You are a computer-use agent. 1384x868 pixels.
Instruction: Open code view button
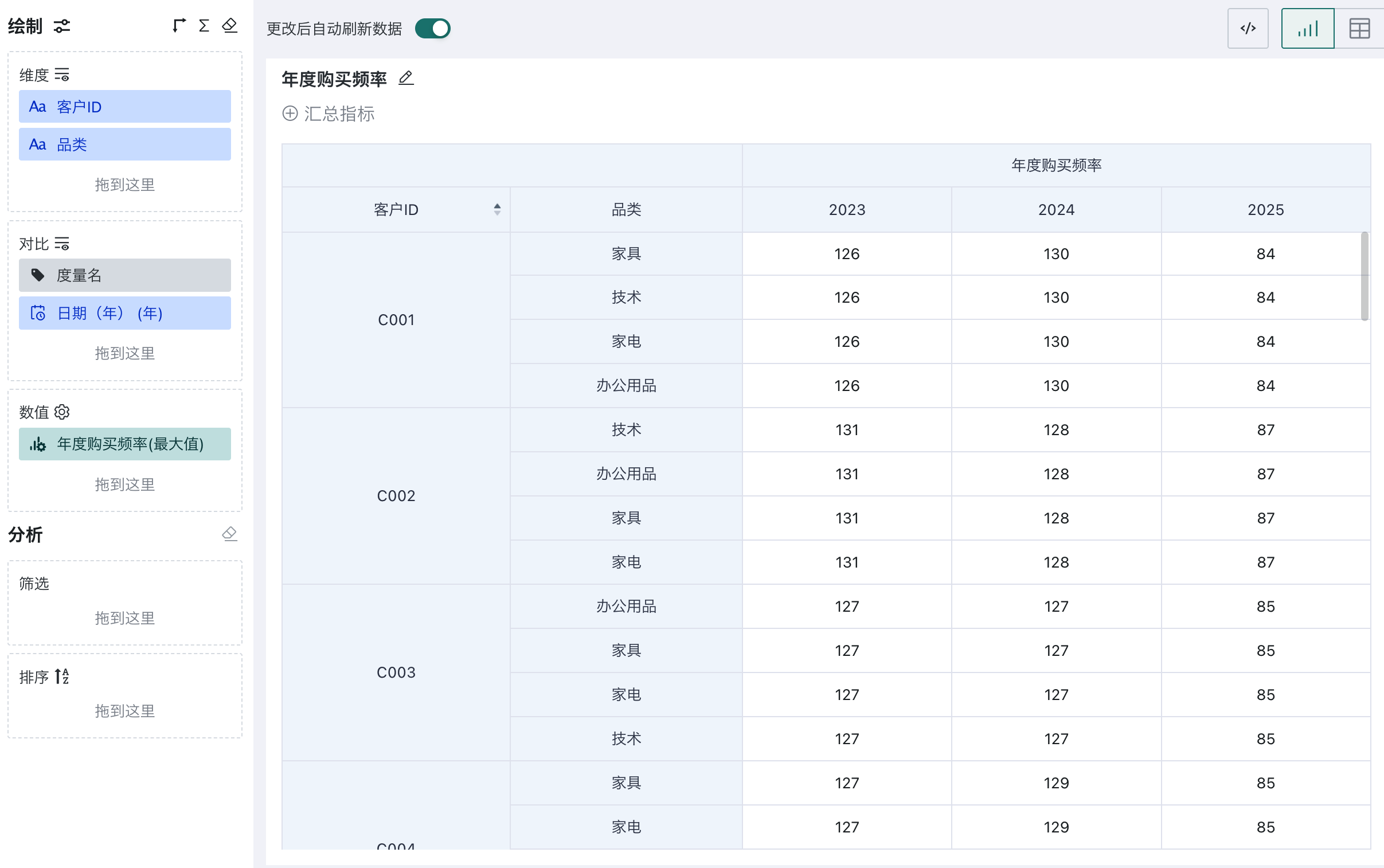[x=1248, y=28]
